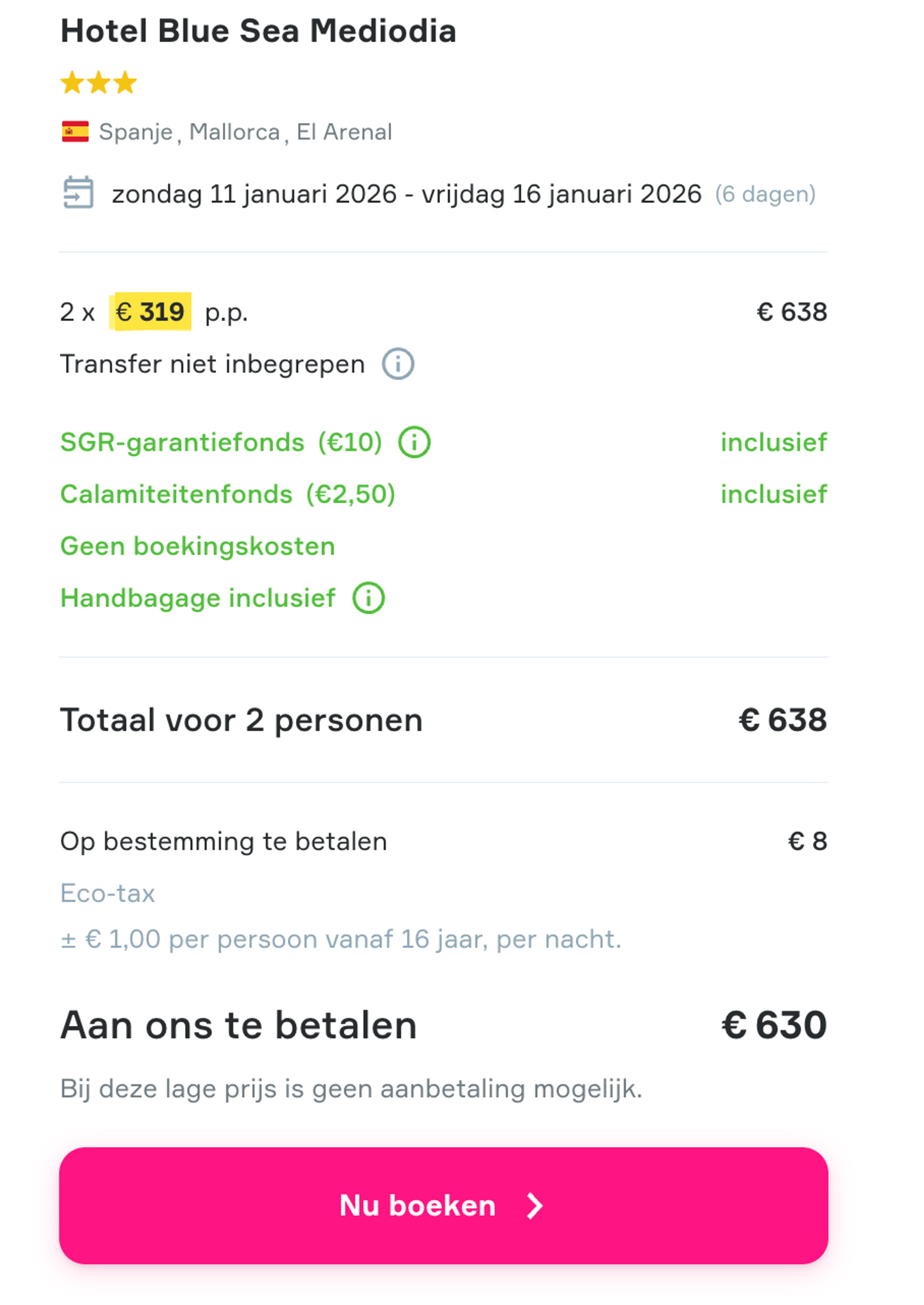Toggle the SGR-garantiefonds inclusief option
Screen dimensions: 924x1305
point(774,442)
